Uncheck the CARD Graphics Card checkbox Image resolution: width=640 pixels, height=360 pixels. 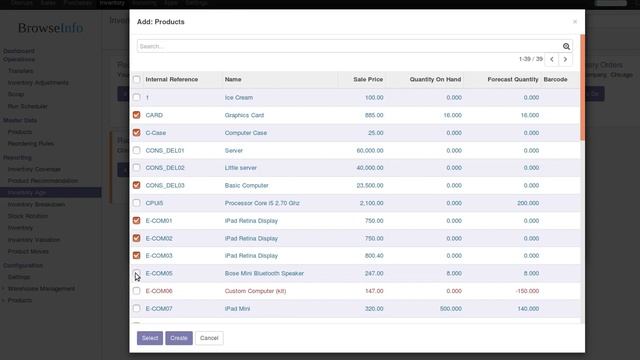(137, 115)
